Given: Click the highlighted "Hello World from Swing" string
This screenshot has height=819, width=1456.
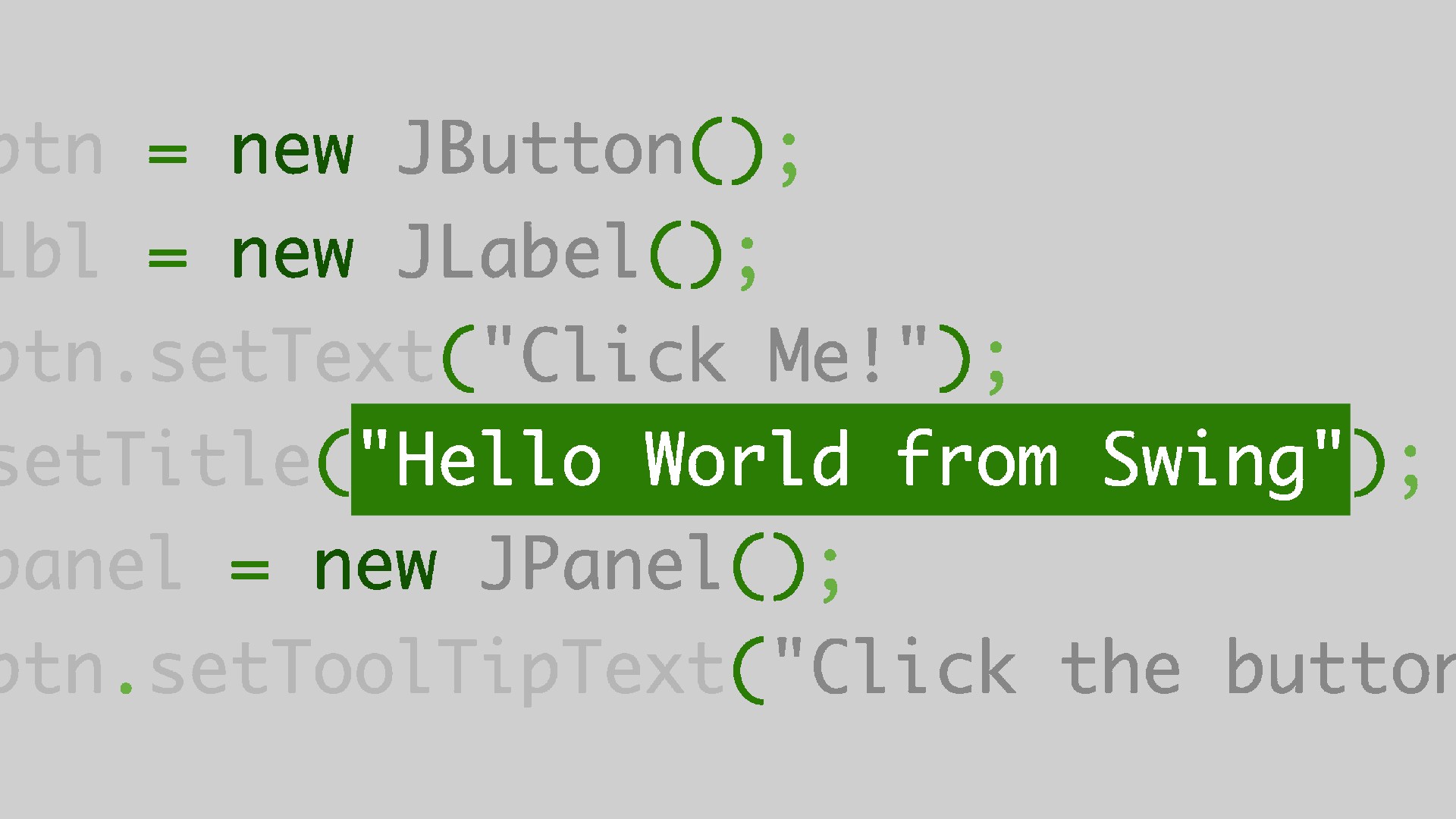Looking at the screenshot, I should coord(850,460).
